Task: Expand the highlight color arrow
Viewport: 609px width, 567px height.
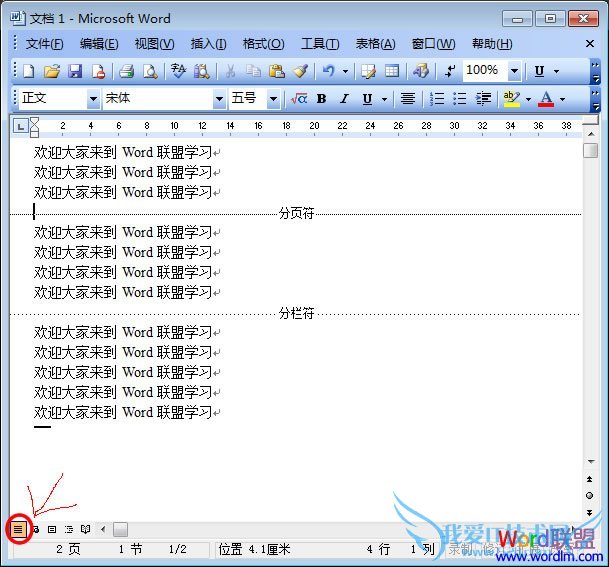Action: [x=528, y=99]
